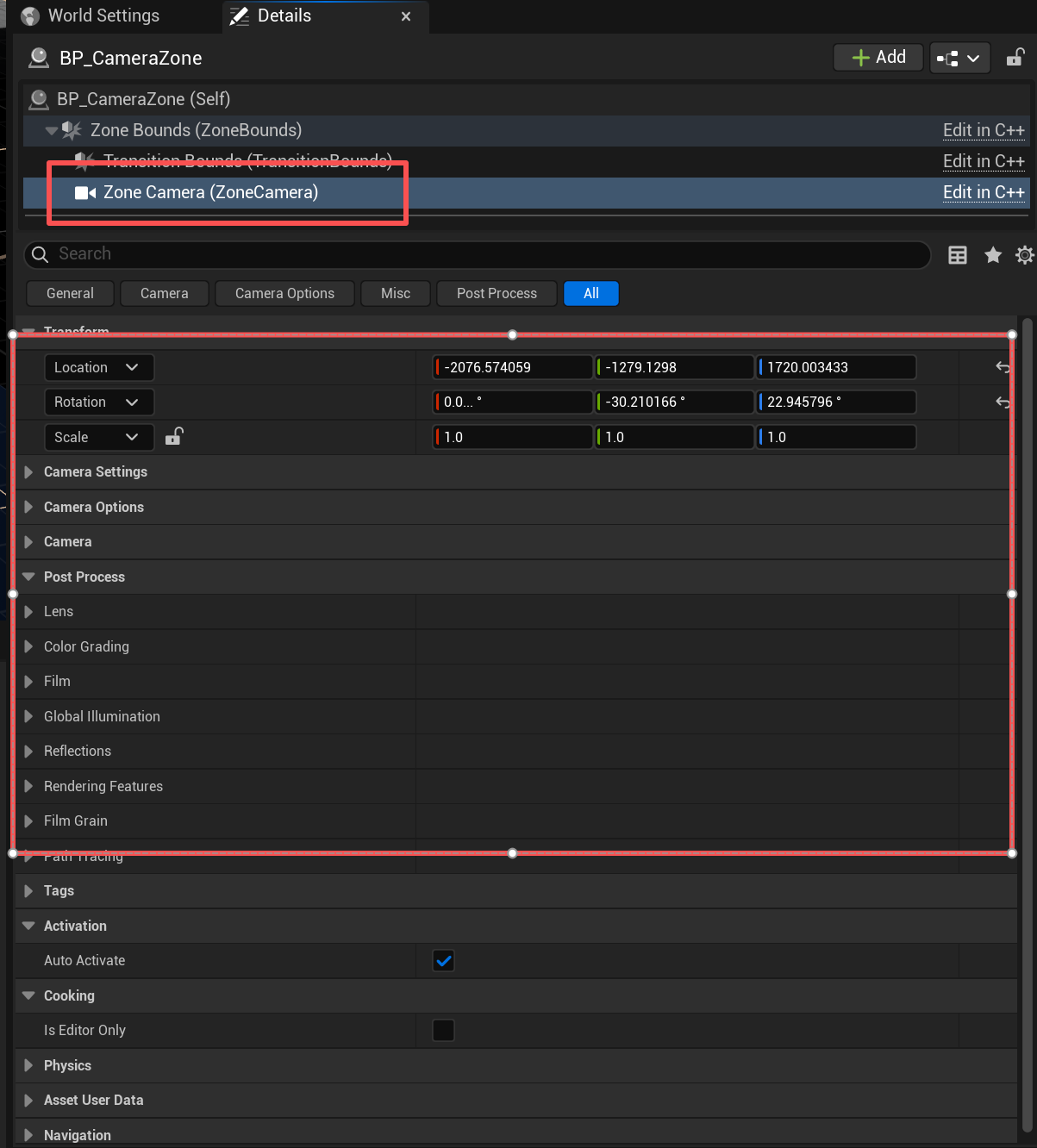
Task: Close the Details tab
Action: click(406, 16)
